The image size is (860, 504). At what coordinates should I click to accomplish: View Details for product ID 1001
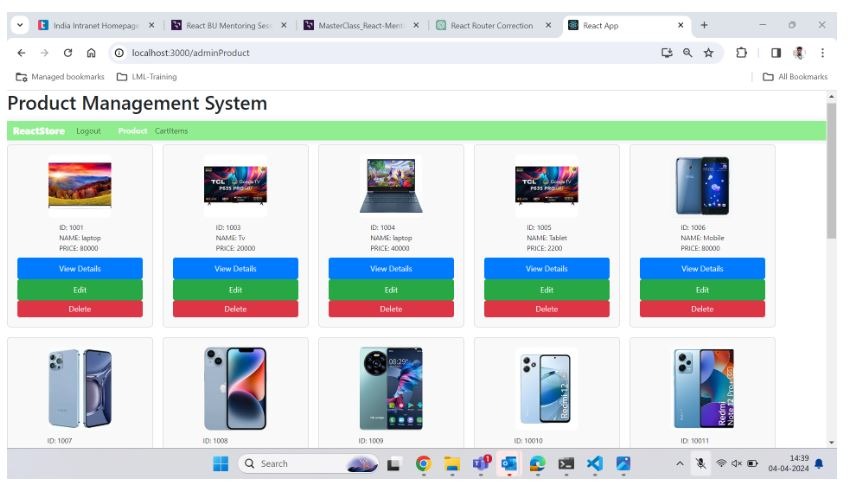click(x=80, y=269)
